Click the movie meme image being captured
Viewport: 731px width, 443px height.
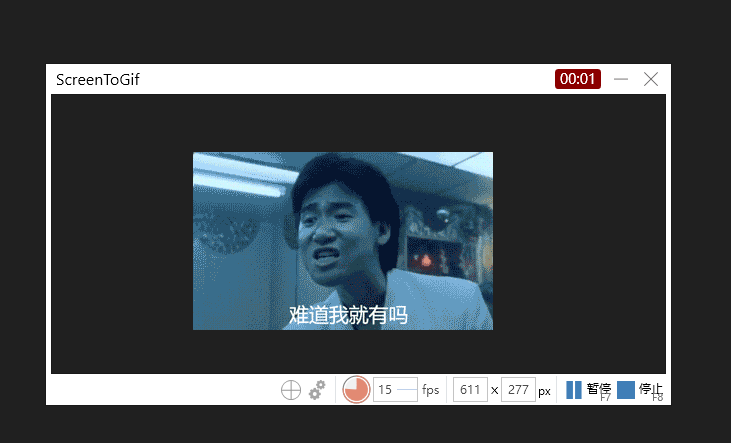343,241
